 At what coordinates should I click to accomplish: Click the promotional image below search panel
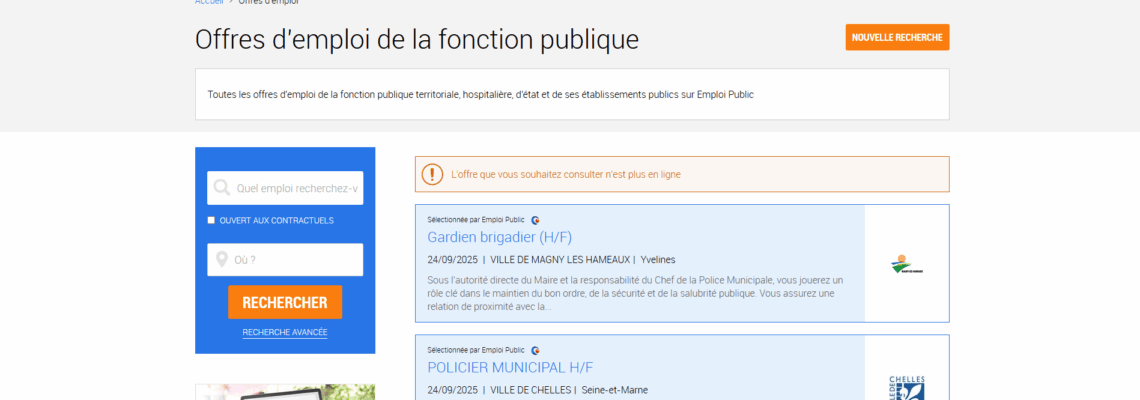tap(285, 392)
